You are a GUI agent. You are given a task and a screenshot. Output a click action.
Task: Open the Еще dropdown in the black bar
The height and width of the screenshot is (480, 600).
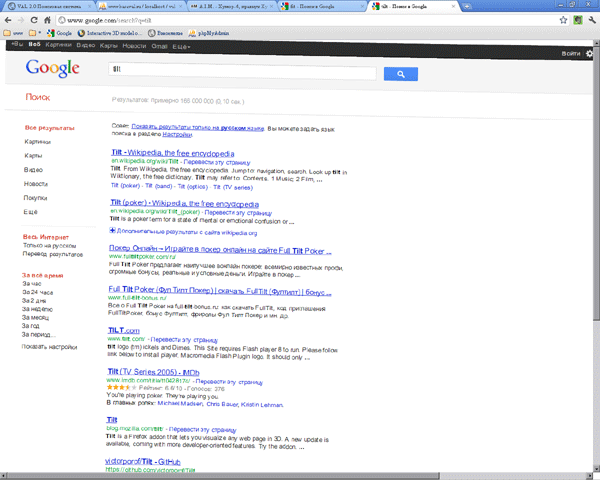click(181, 47)
